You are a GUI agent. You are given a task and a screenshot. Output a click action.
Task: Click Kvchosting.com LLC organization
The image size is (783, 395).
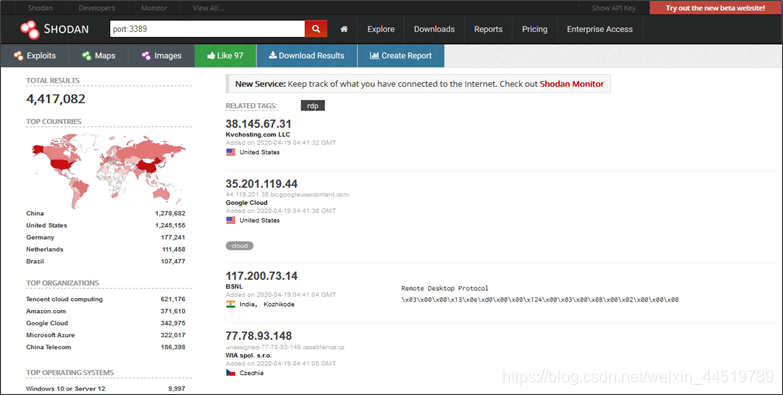pyautogui.click(x=258, y=135)
